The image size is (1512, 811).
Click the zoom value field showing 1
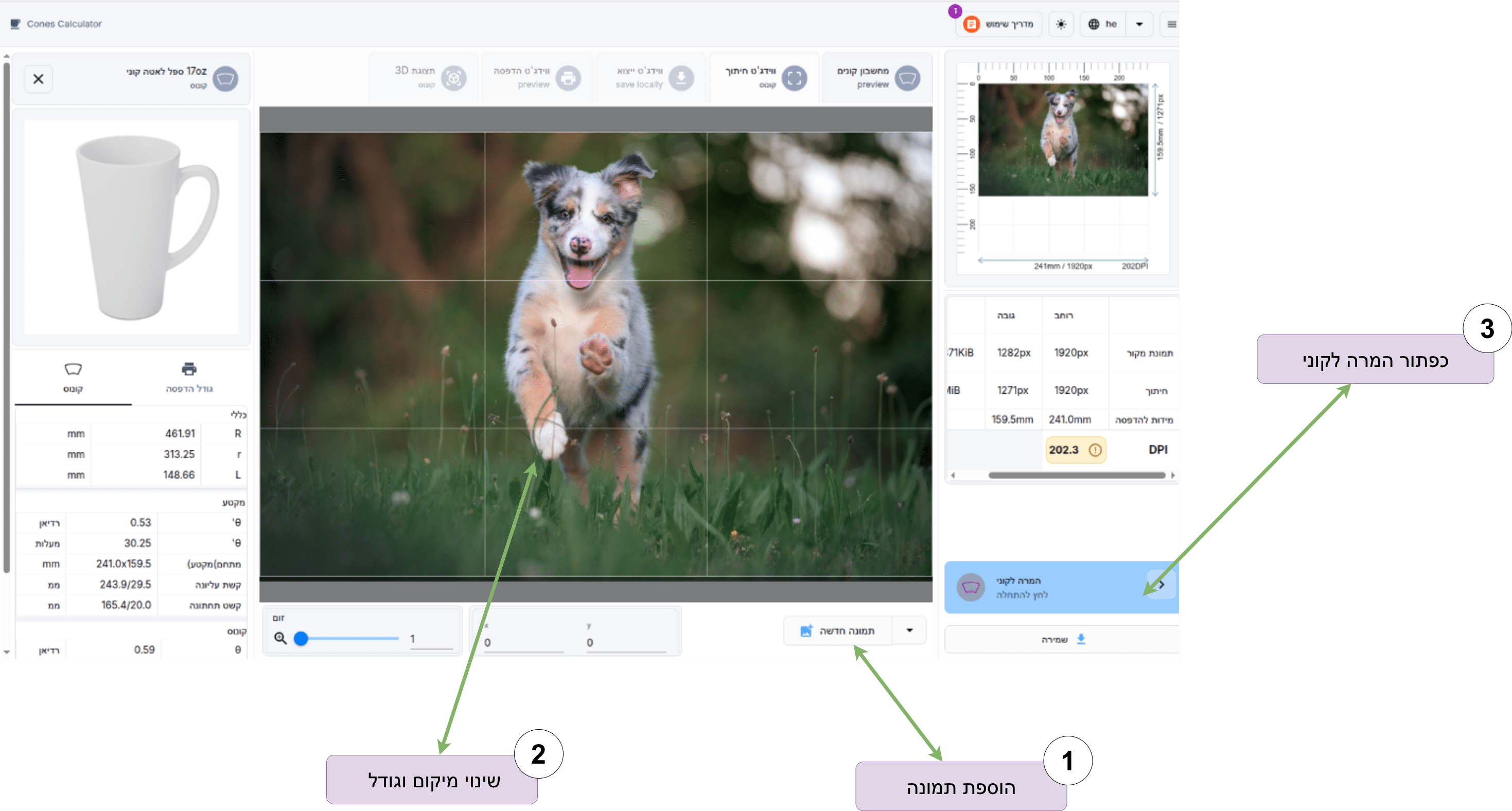pos(431,639)
